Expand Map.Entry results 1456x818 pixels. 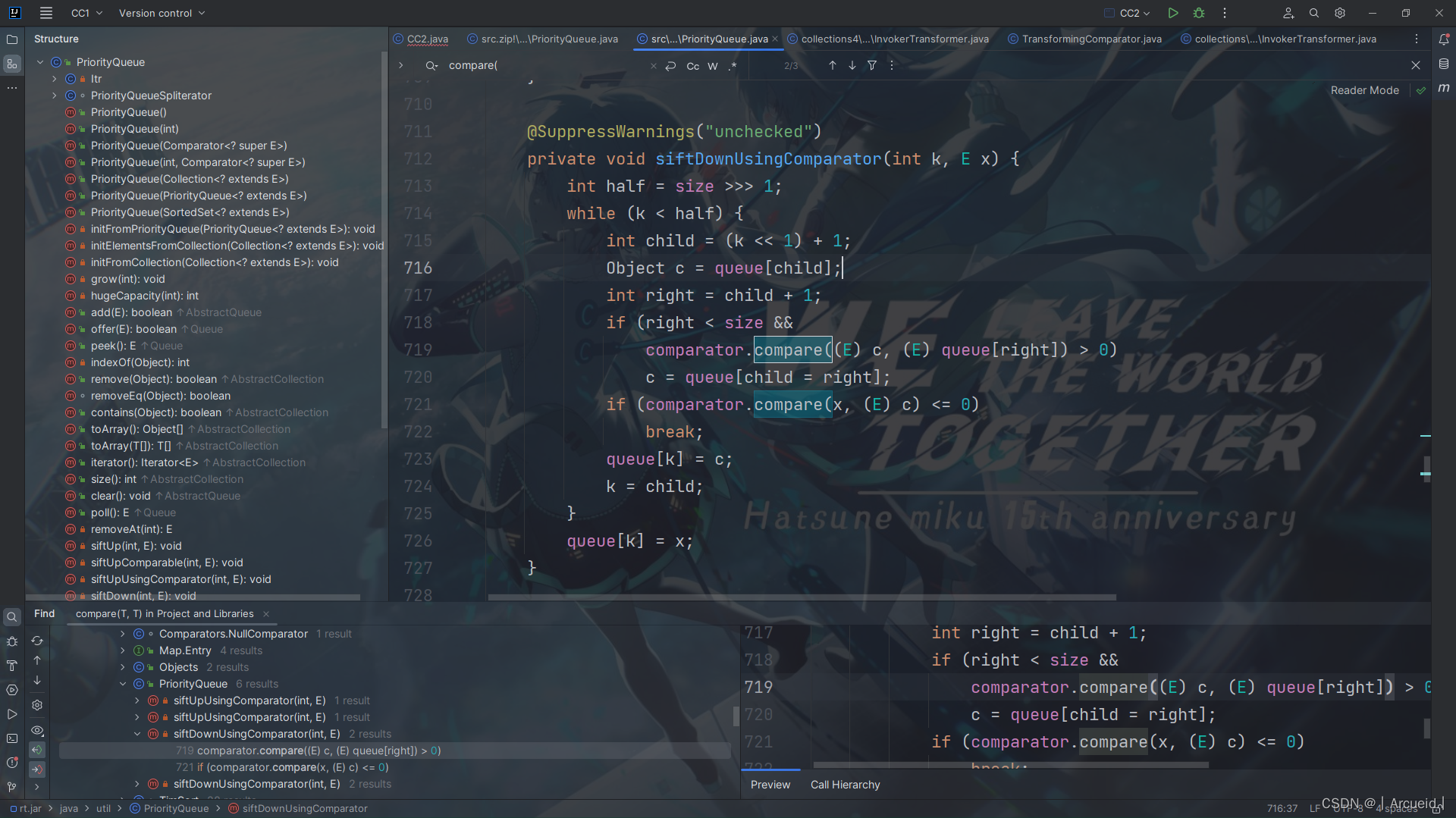pos(123,650)
